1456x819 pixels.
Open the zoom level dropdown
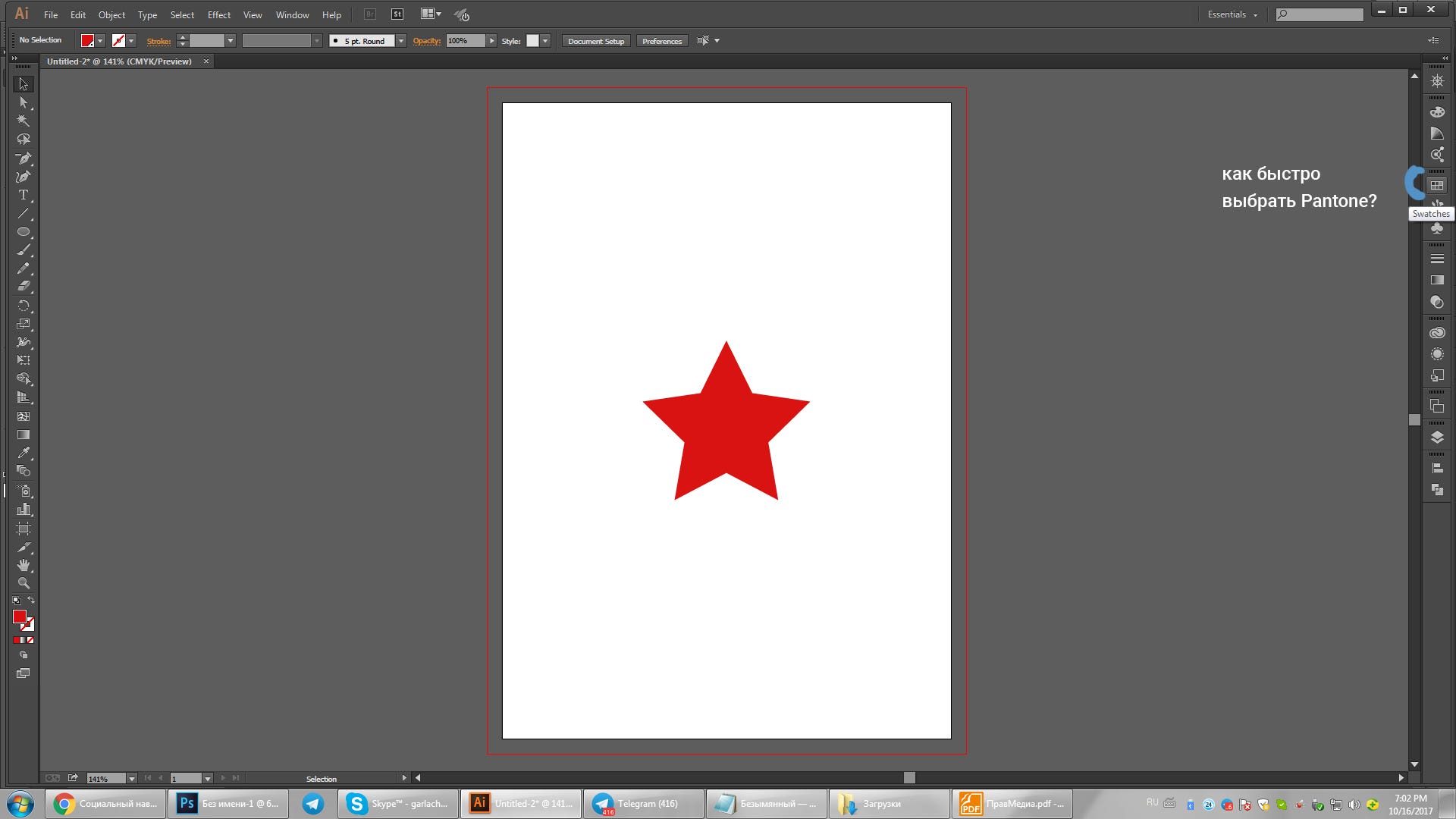[132, 778]
